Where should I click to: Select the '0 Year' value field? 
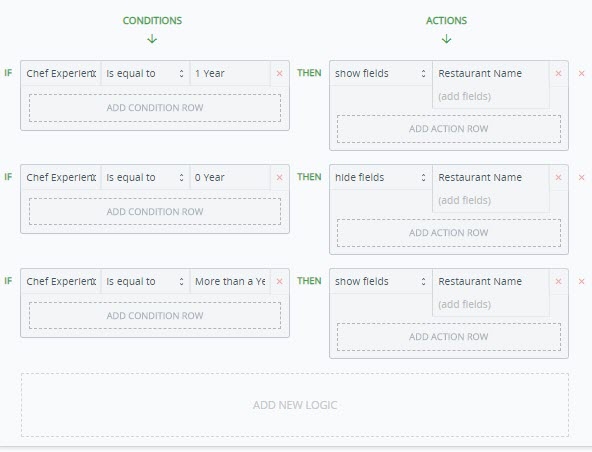point(230,177)
